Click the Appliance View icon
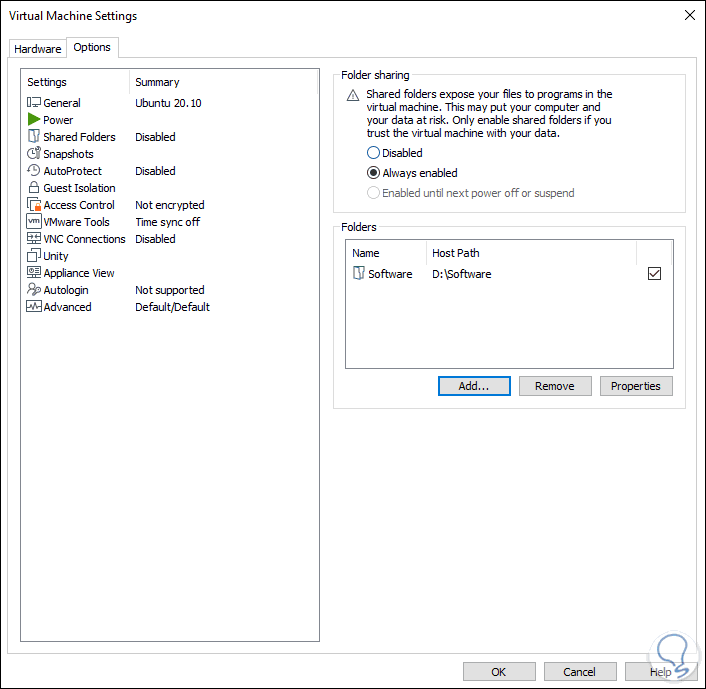Viewport: 706px width, 689px height. 34,272
